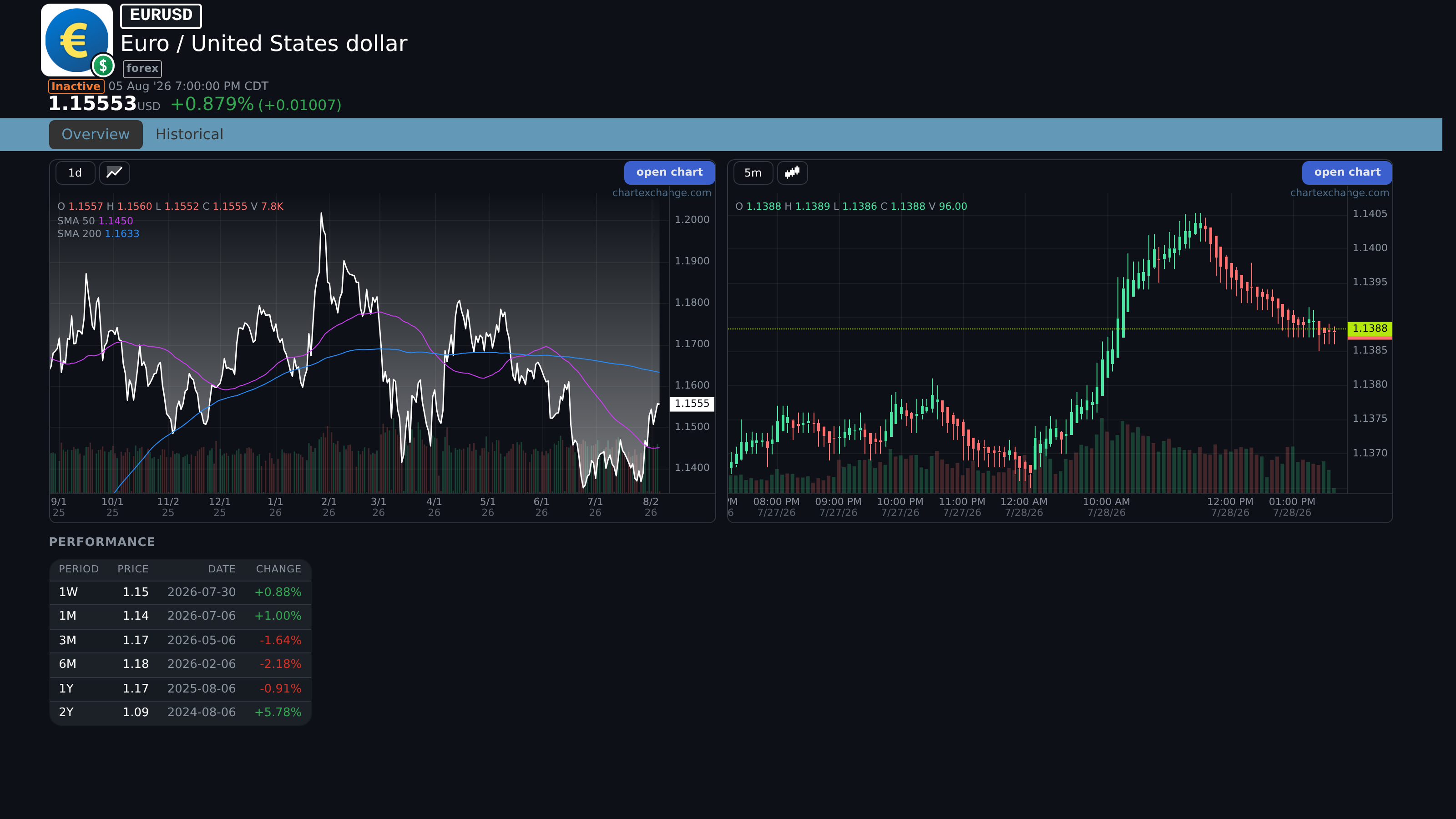Select the 1W performance row
Image resolution: width=1456 pixels, height=819 pixels.
[180, 592]
